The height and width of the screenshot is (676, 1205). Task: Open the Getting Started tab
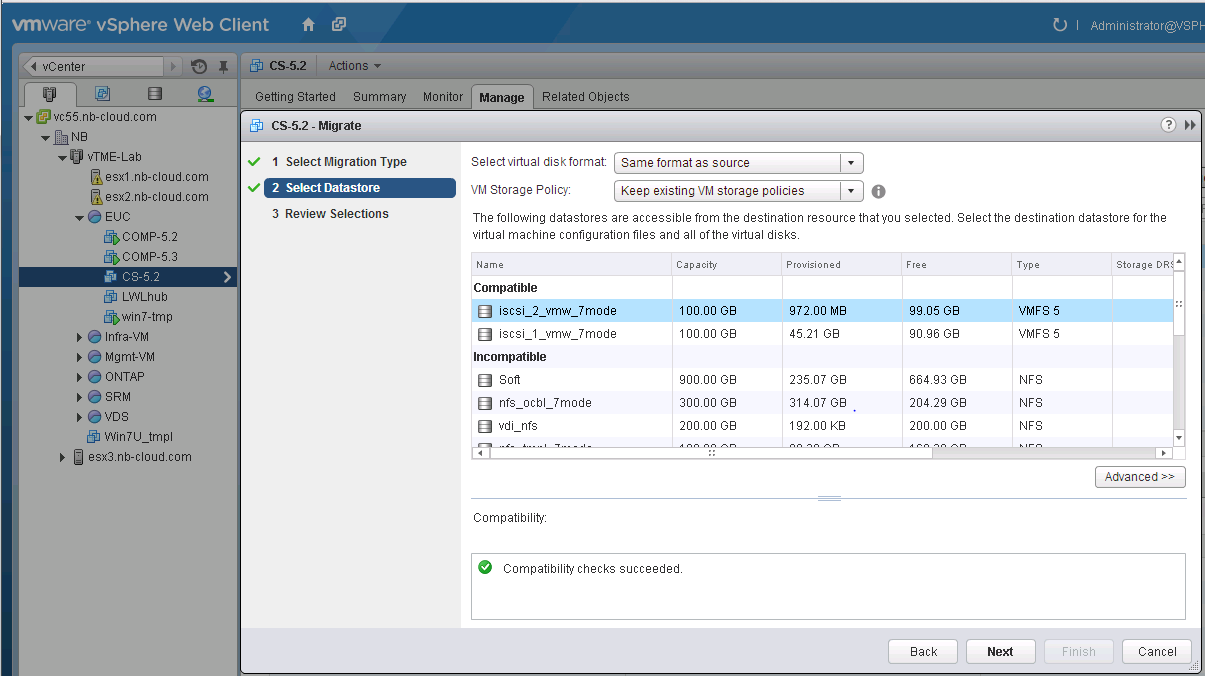(295, 97)
